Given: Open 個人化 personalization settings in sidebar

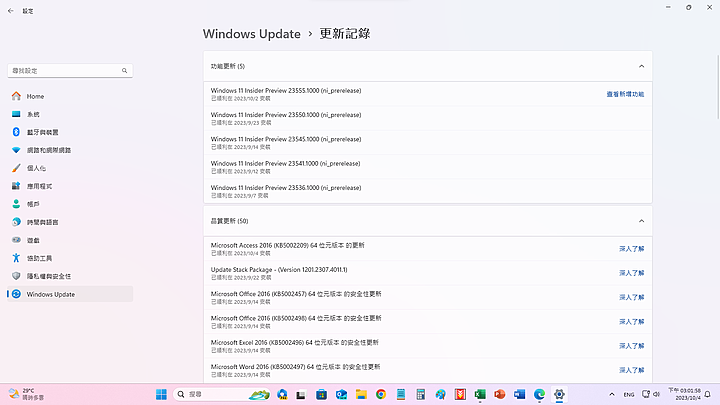Looking at the screenshot, I should pyautogui.click(x=70, y=168).
